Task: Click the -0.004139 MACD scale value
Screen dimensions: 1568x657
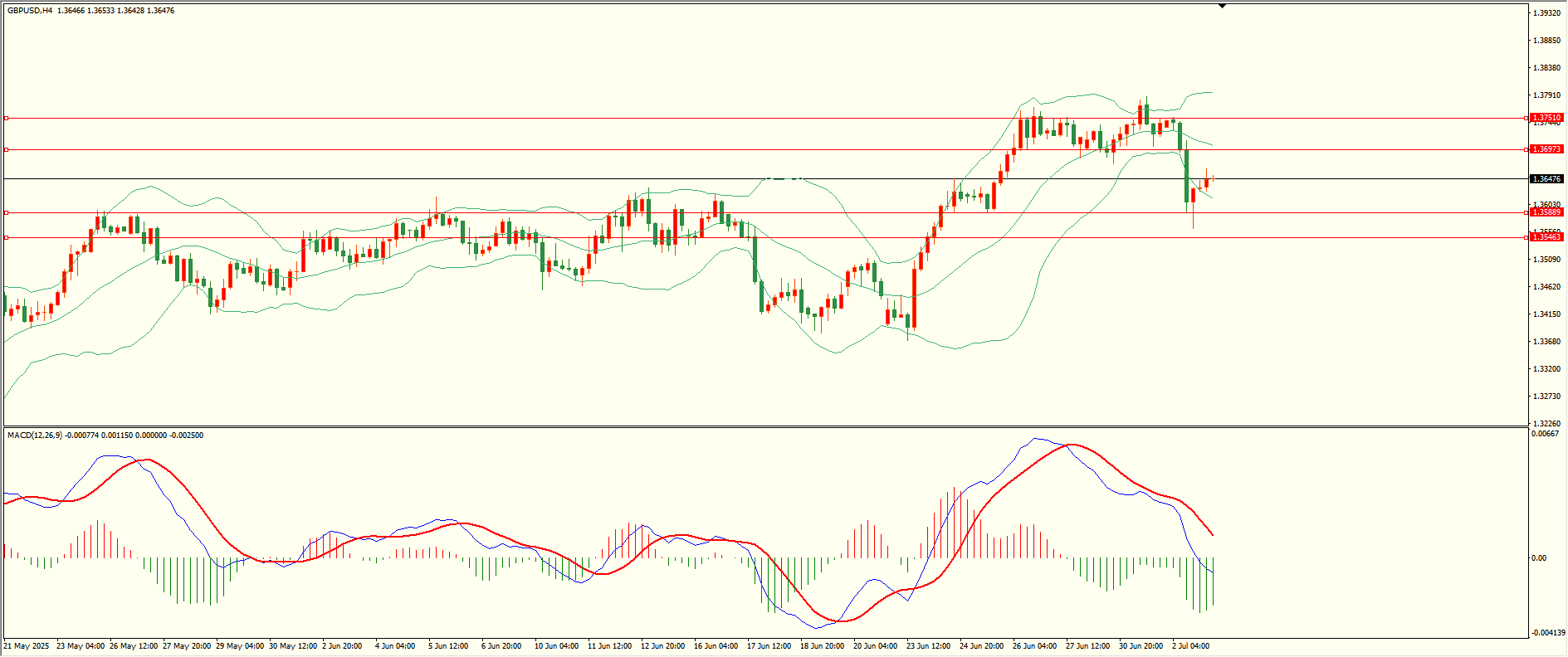Action: click(1546, 633)
